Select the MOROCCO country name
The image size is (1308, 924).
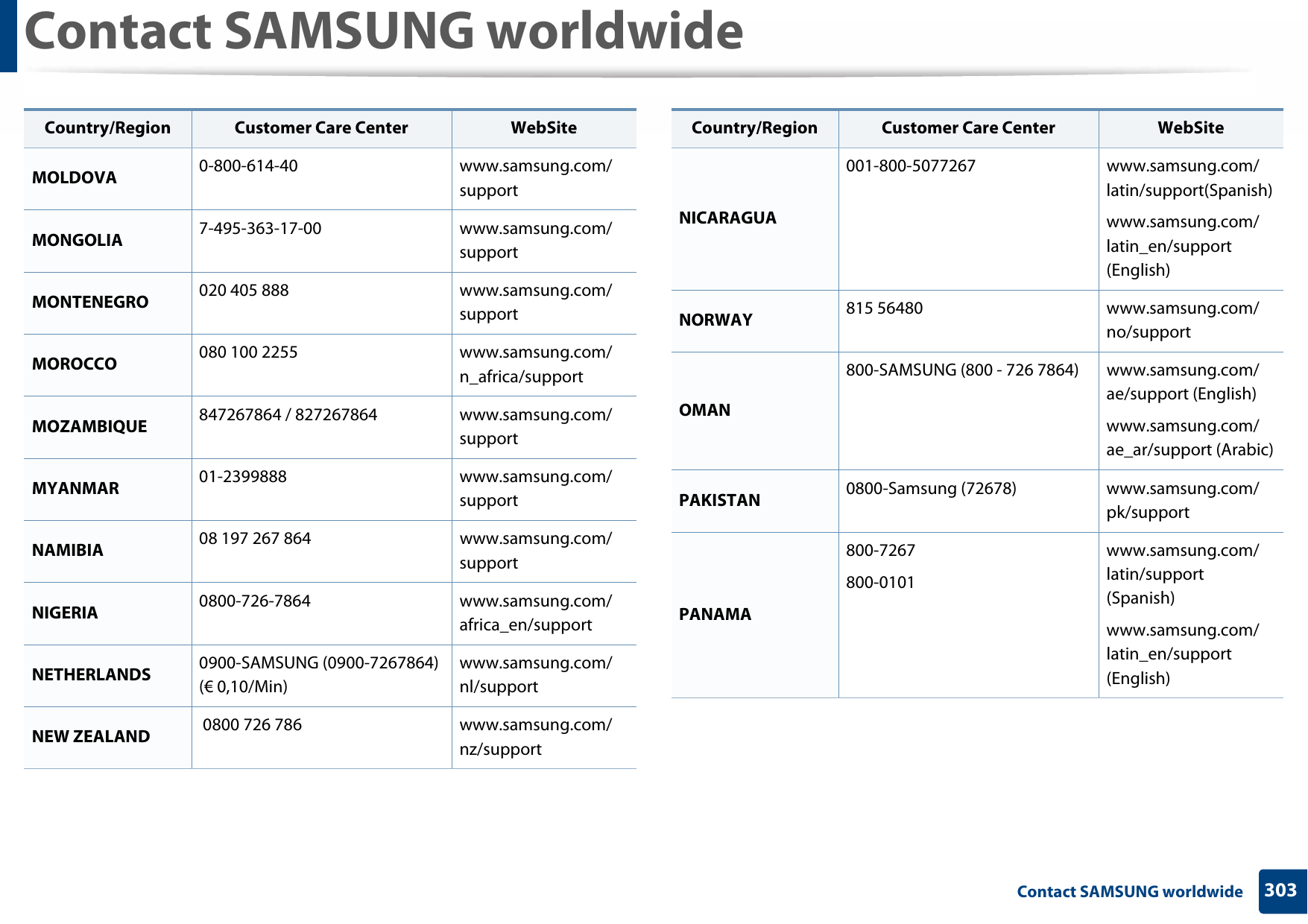pos(75,364)
